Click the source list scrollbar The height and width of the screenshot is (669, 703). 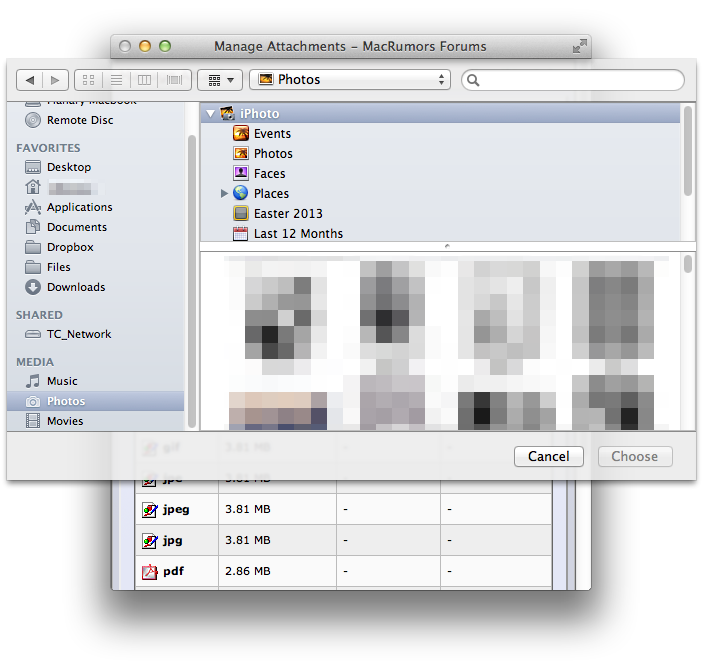[688, 151]
